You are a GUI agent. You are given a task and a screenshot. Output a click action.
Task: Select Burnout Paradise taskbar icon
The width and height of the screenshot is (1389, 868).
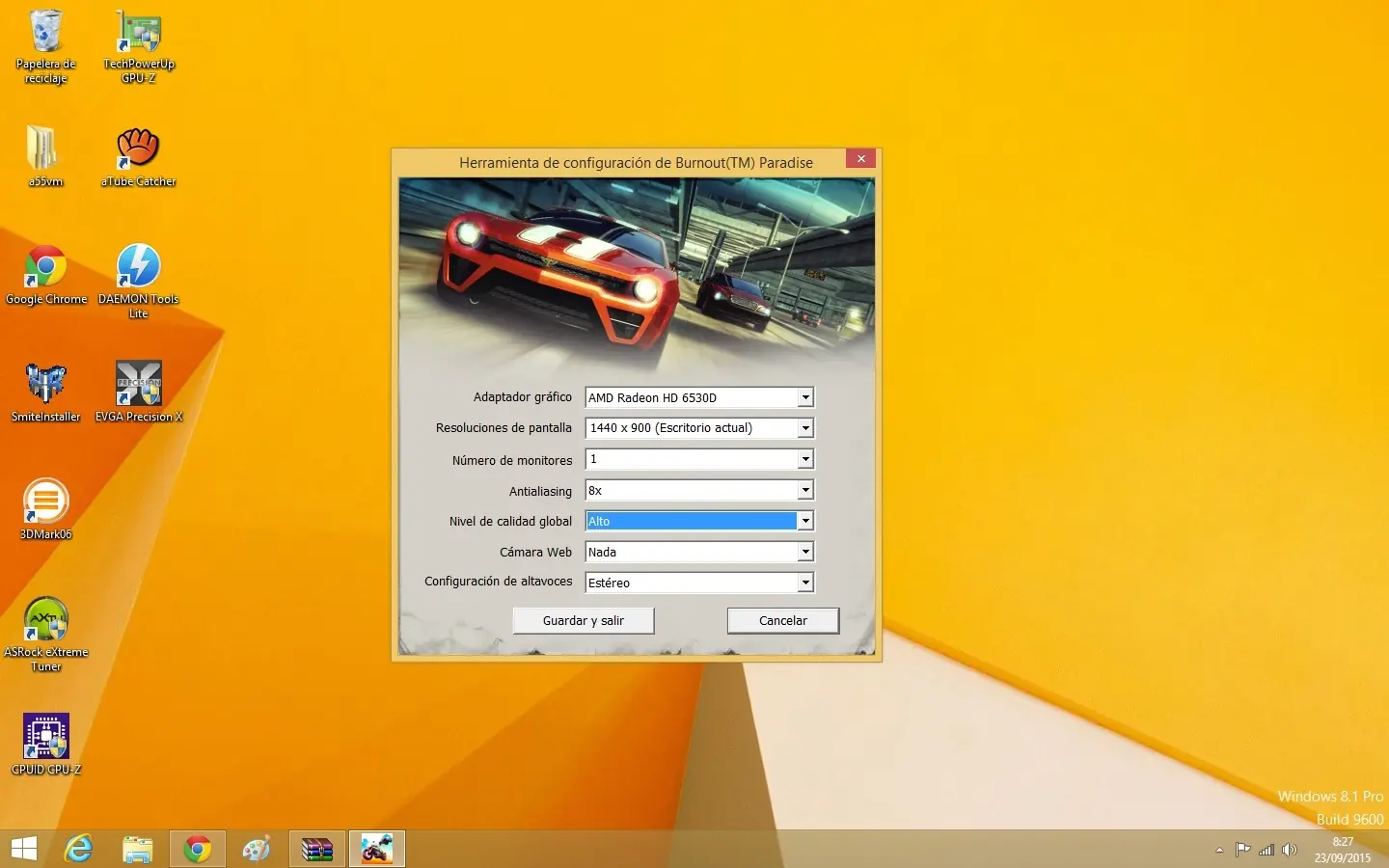click(x=376, y=849)
